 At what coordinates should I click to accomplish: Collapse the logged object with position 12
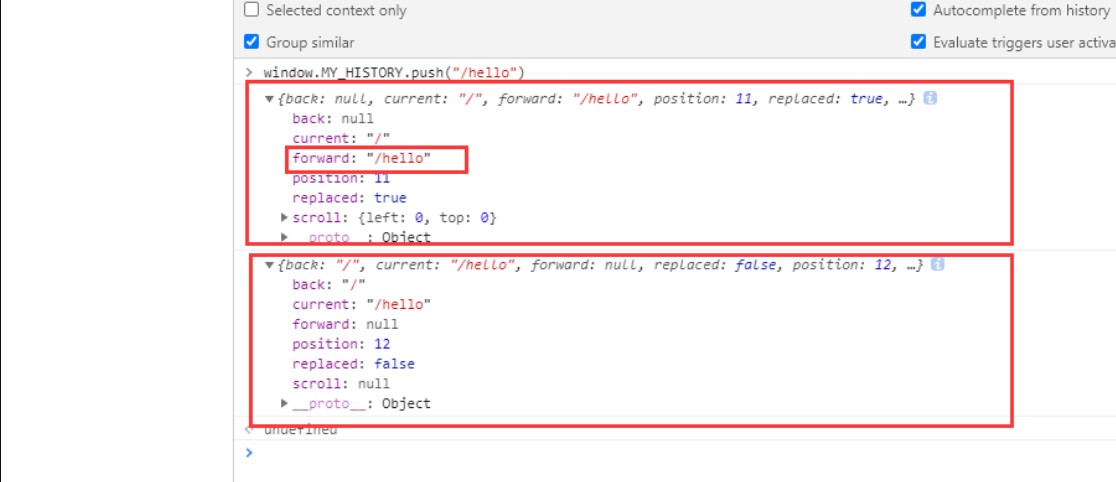click(269, 265)
